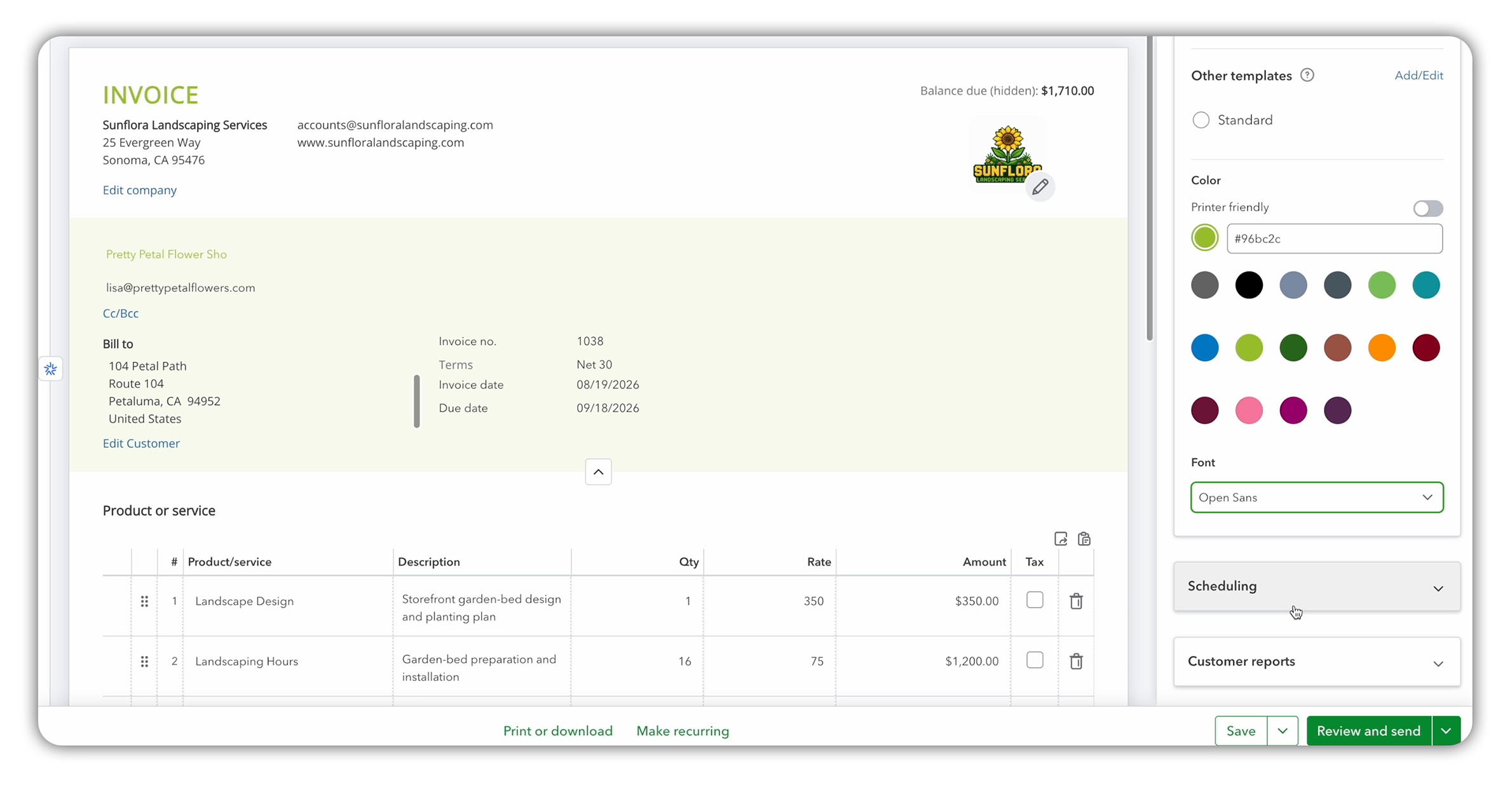The width and height of the screenshot is (1512, 787).
Task: Expand the Customer reports section
Action: point(1316,662)
